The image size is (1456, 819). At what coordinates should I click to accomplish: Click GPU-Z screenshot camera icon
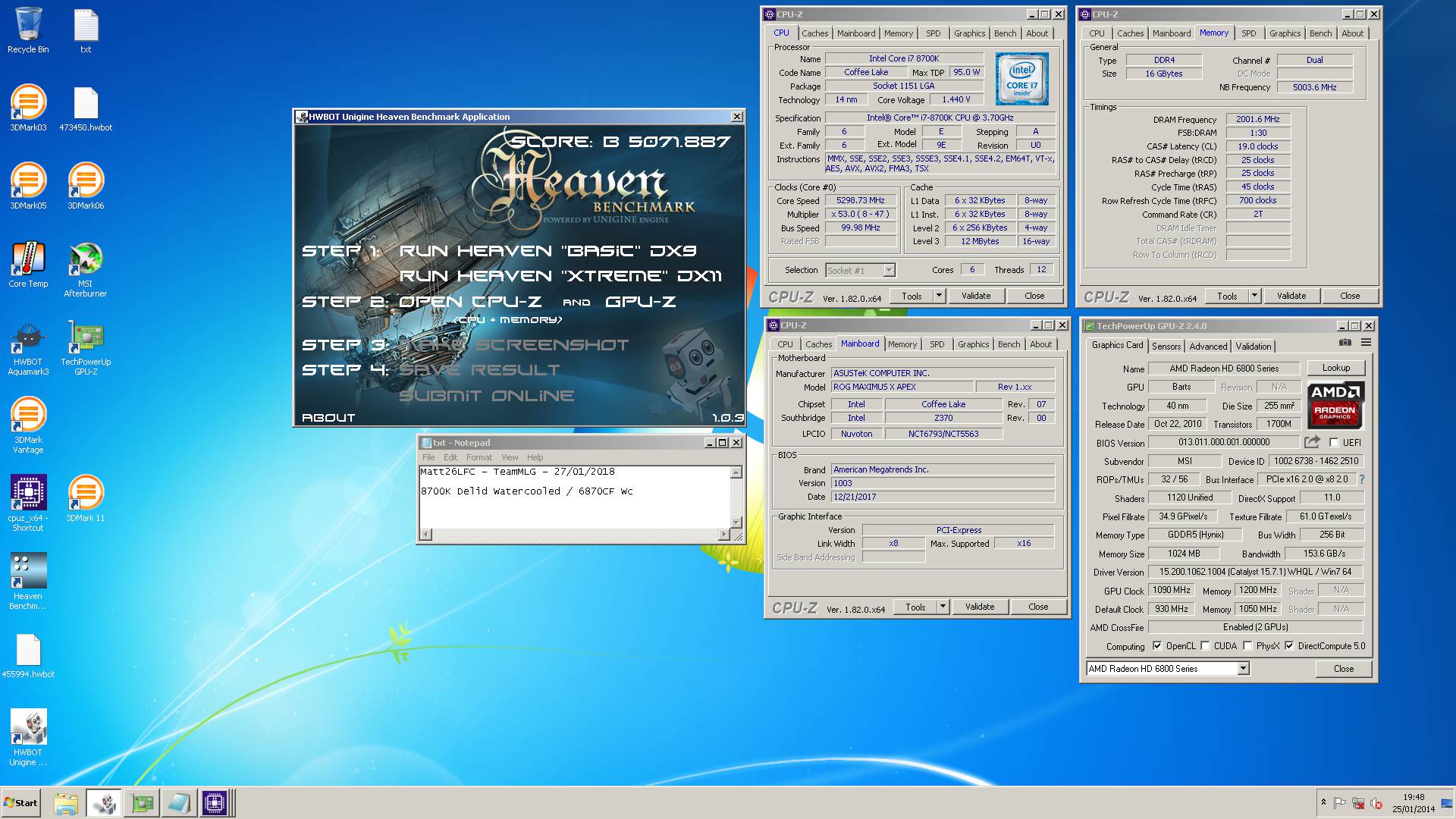[1345, 343]
